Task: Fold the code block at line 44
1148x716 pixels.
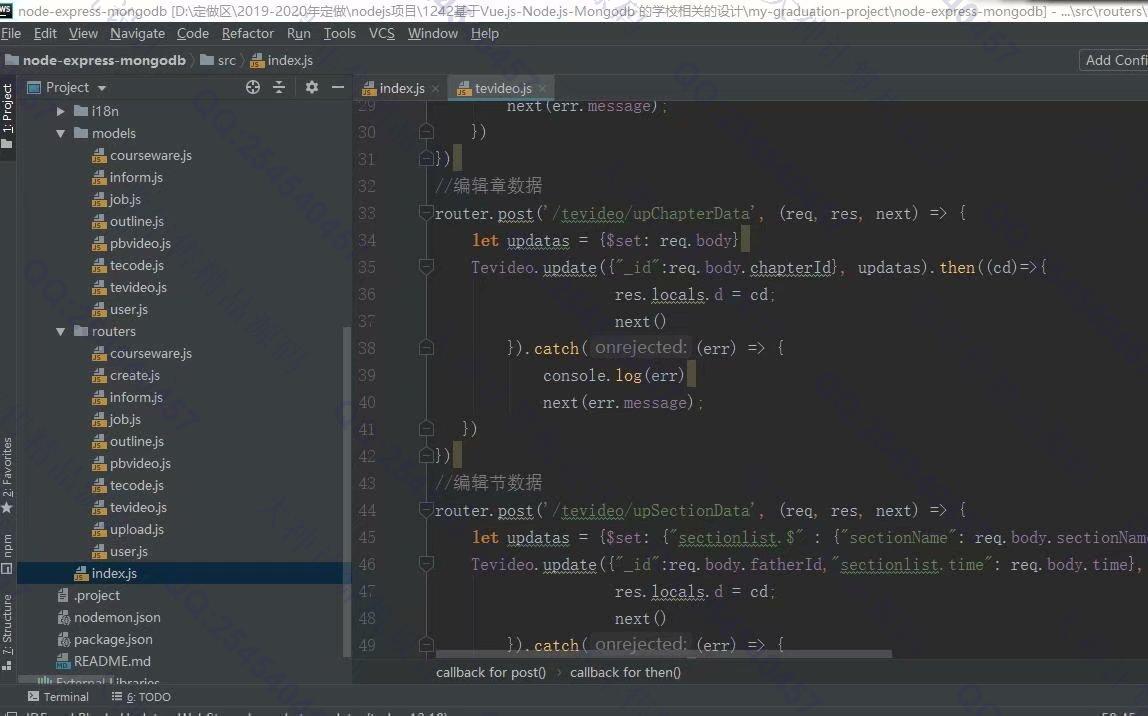Action: coord(425,510)
